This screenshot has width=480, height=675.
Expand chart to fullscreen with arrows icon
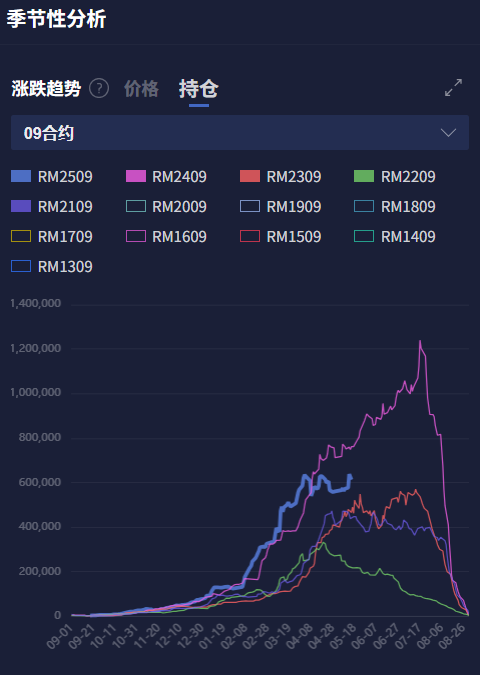click(453, 87)
